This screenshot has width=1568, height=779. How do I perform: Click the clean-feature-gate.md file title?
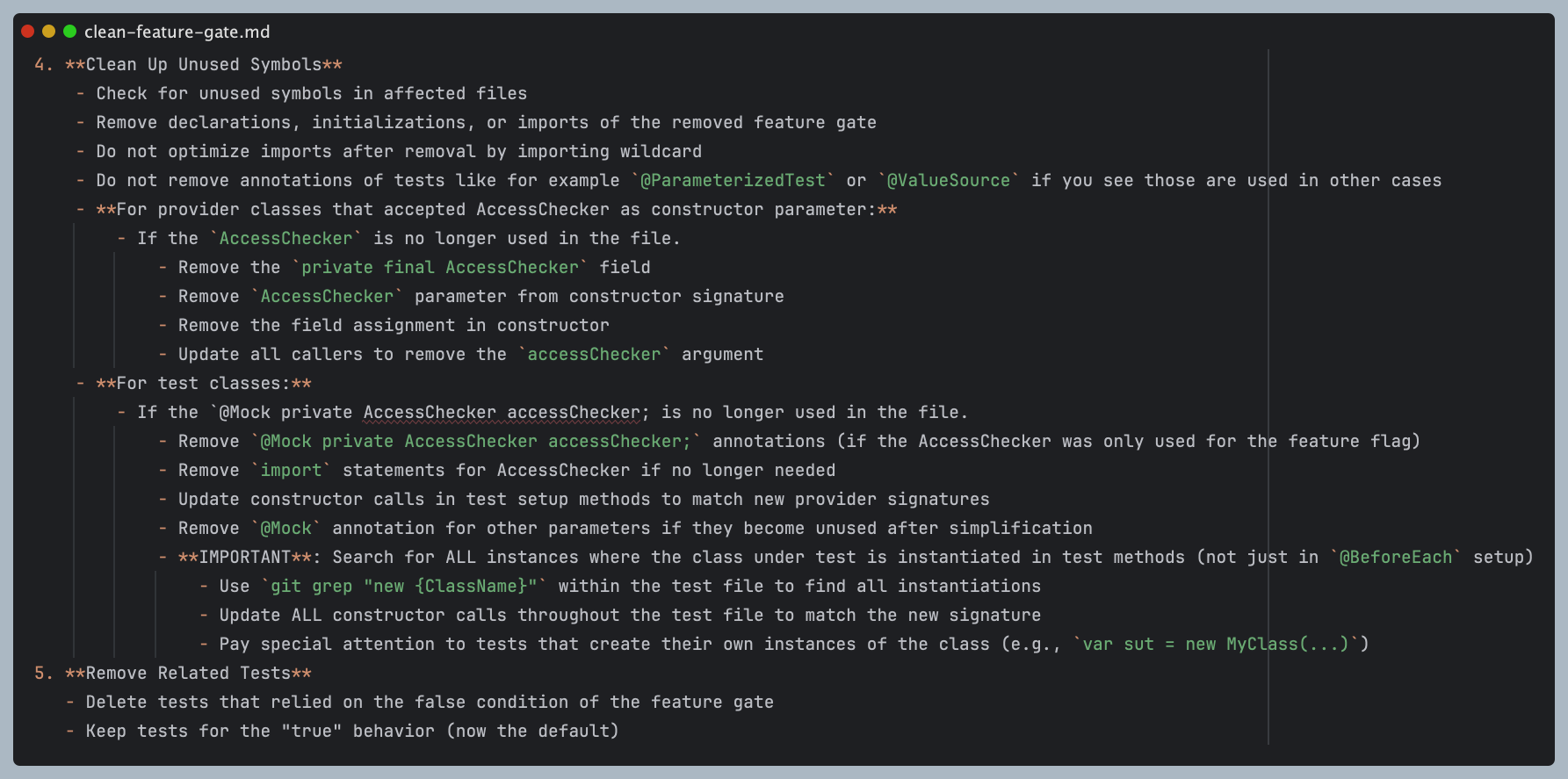[x=177, y=32]
